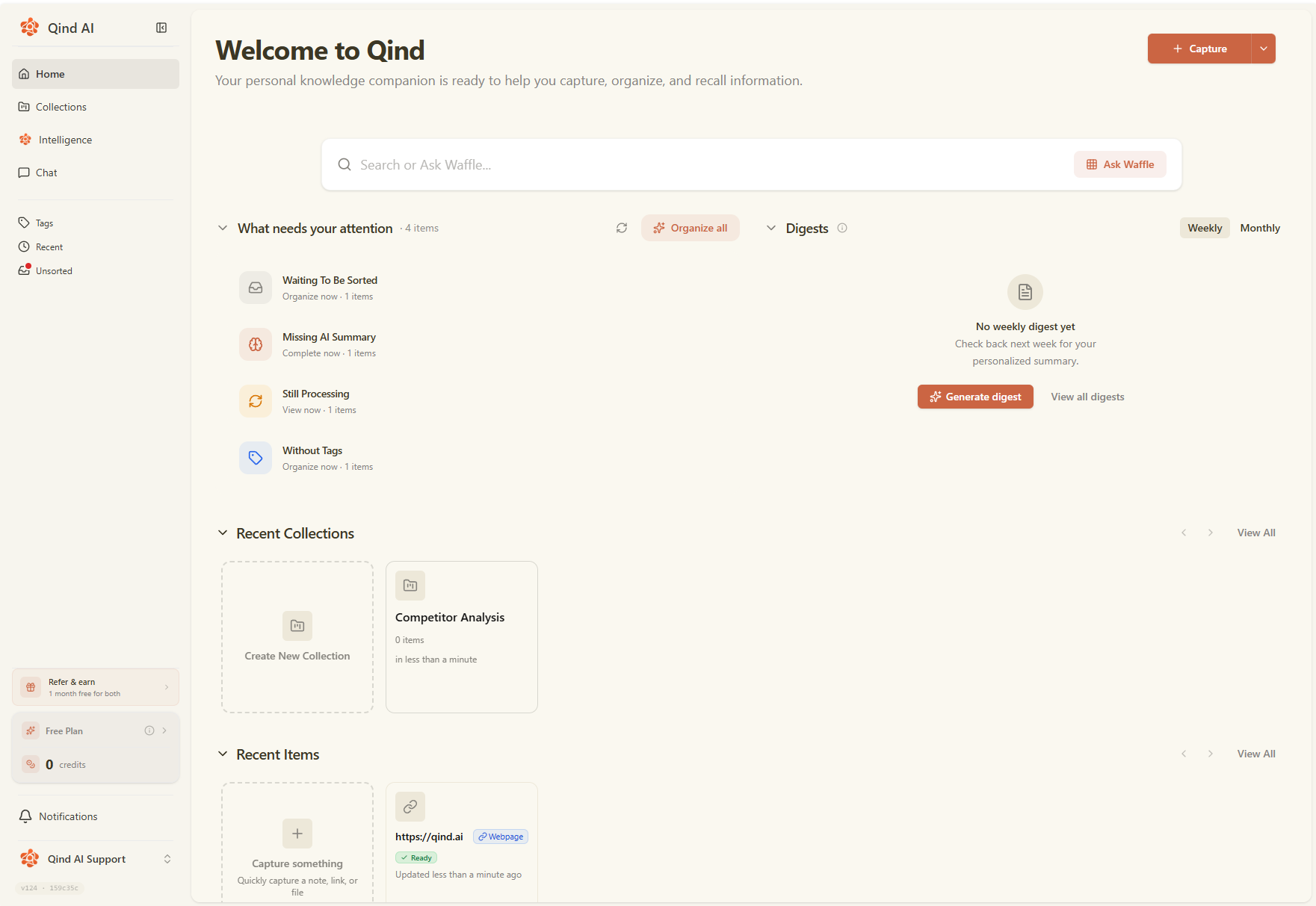This screenshot has width=1316, height=906.
Task: Click the Refer & earn gift icon
Action: (x=31, y=687)
